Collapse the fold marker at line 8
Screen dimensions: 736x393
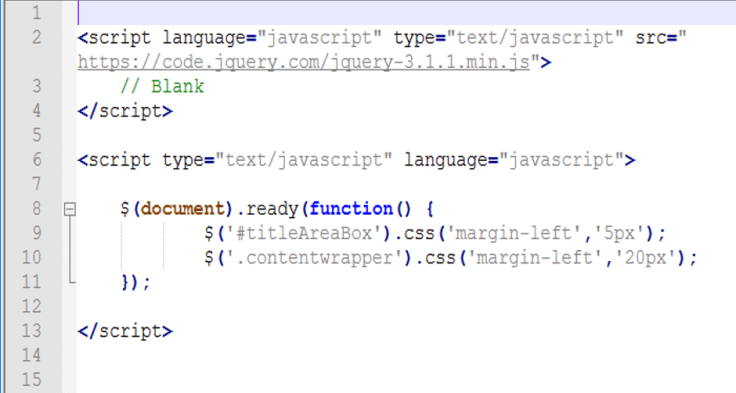[69, 209]
